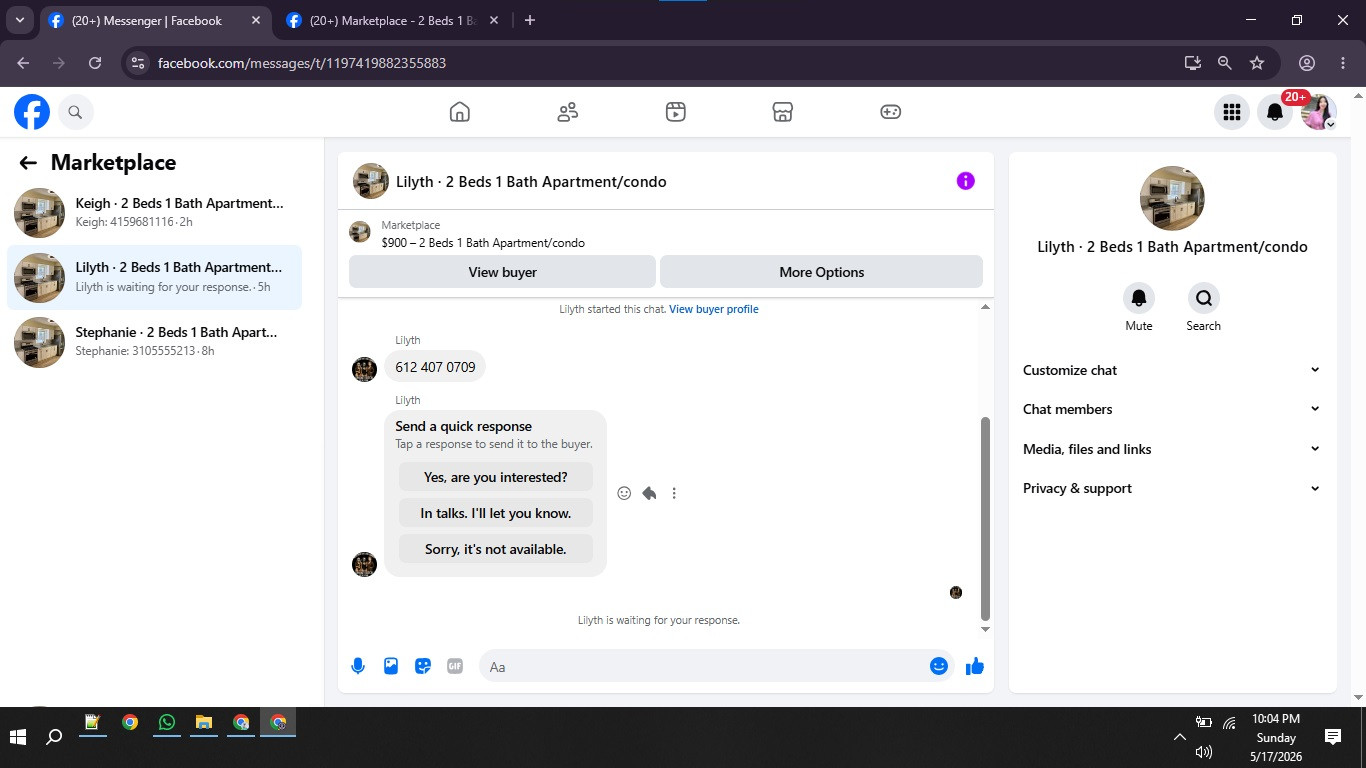This screenshot has height=768, width=1366.
Task: Bookmark this page with the star icon
Action: [x=1257, y=63]
